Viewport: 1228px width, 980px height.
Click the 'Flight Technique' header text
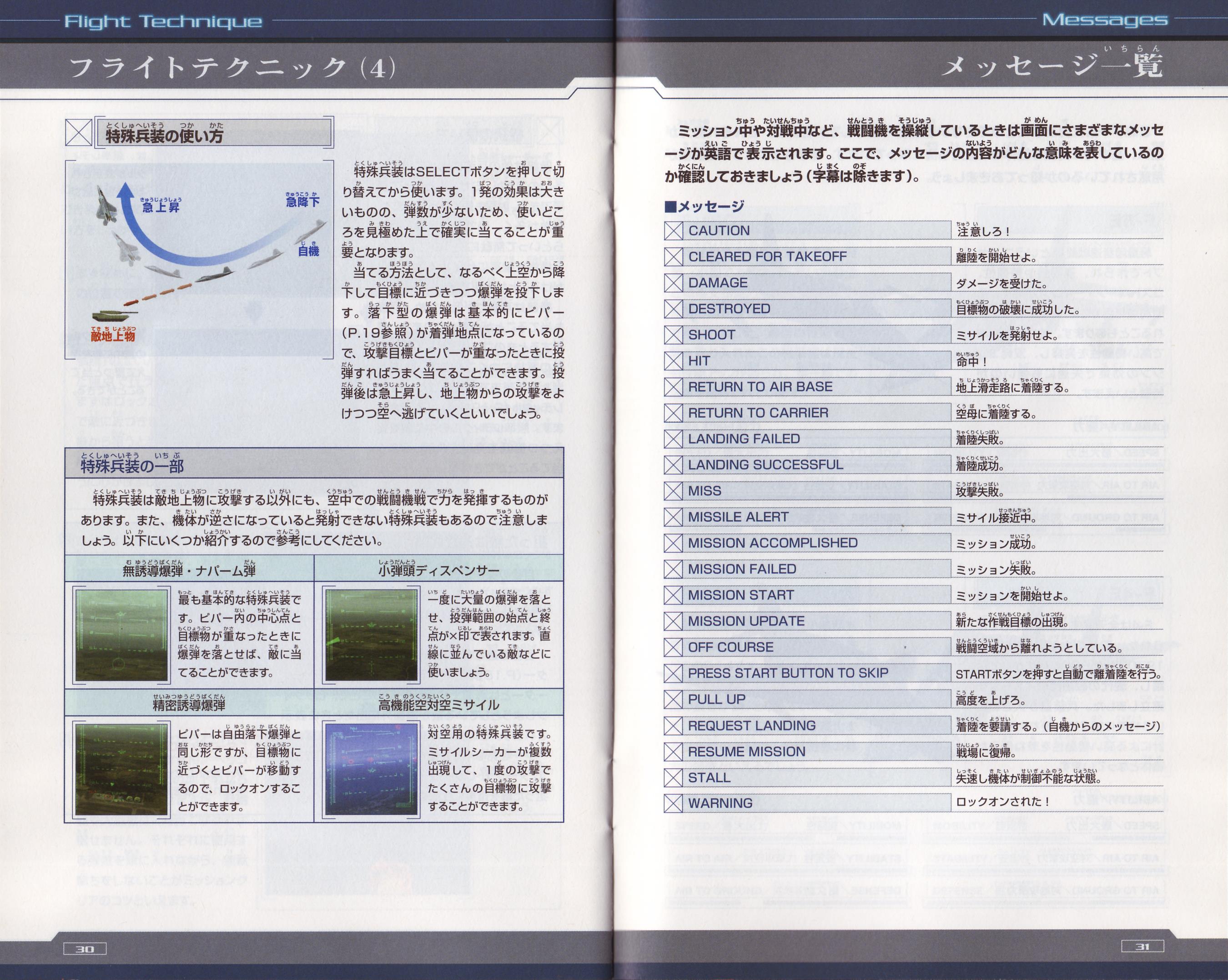(163, 22)
